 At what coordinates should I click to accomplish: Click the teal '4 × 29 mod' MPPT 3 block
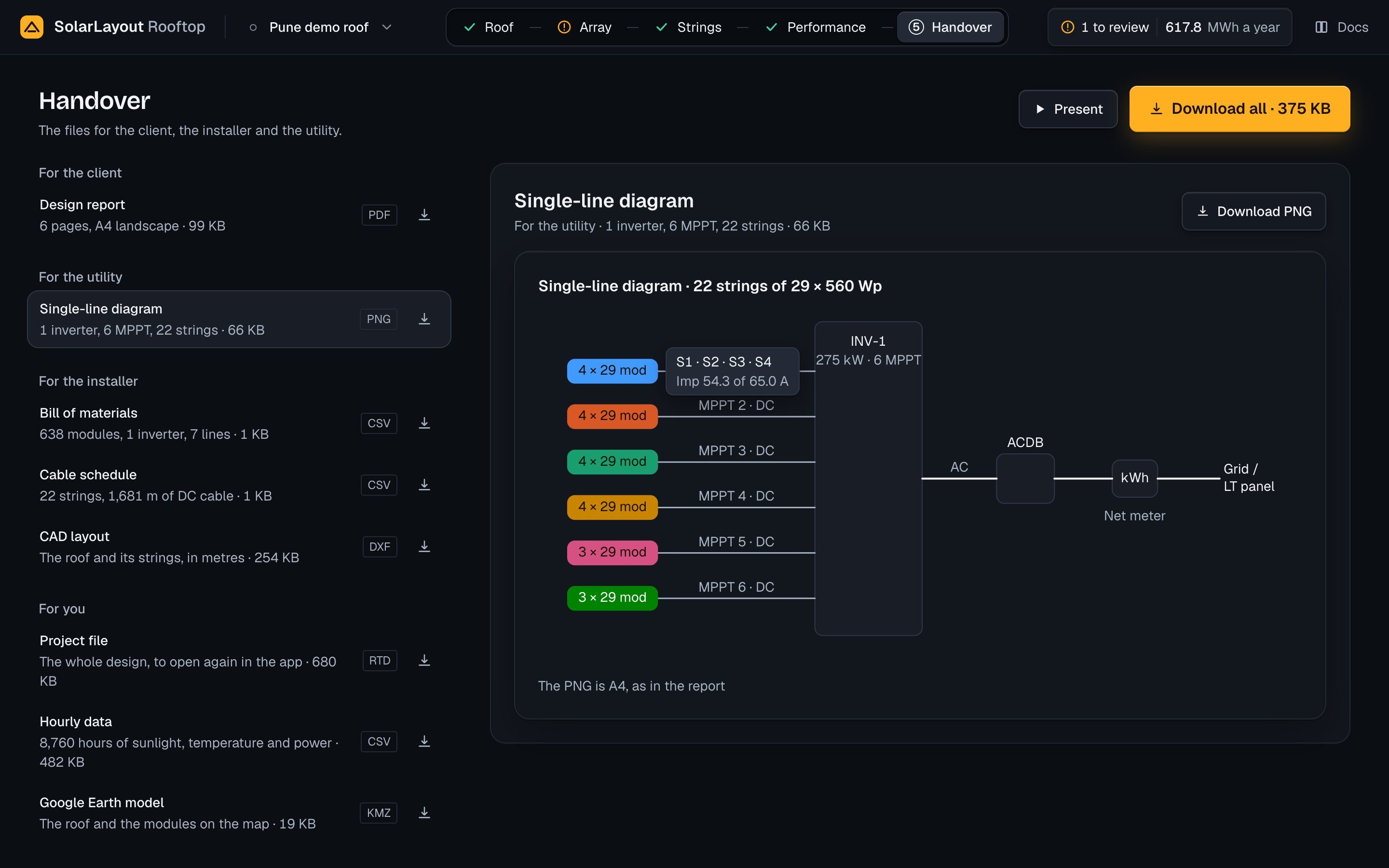[x=613, y=461]
